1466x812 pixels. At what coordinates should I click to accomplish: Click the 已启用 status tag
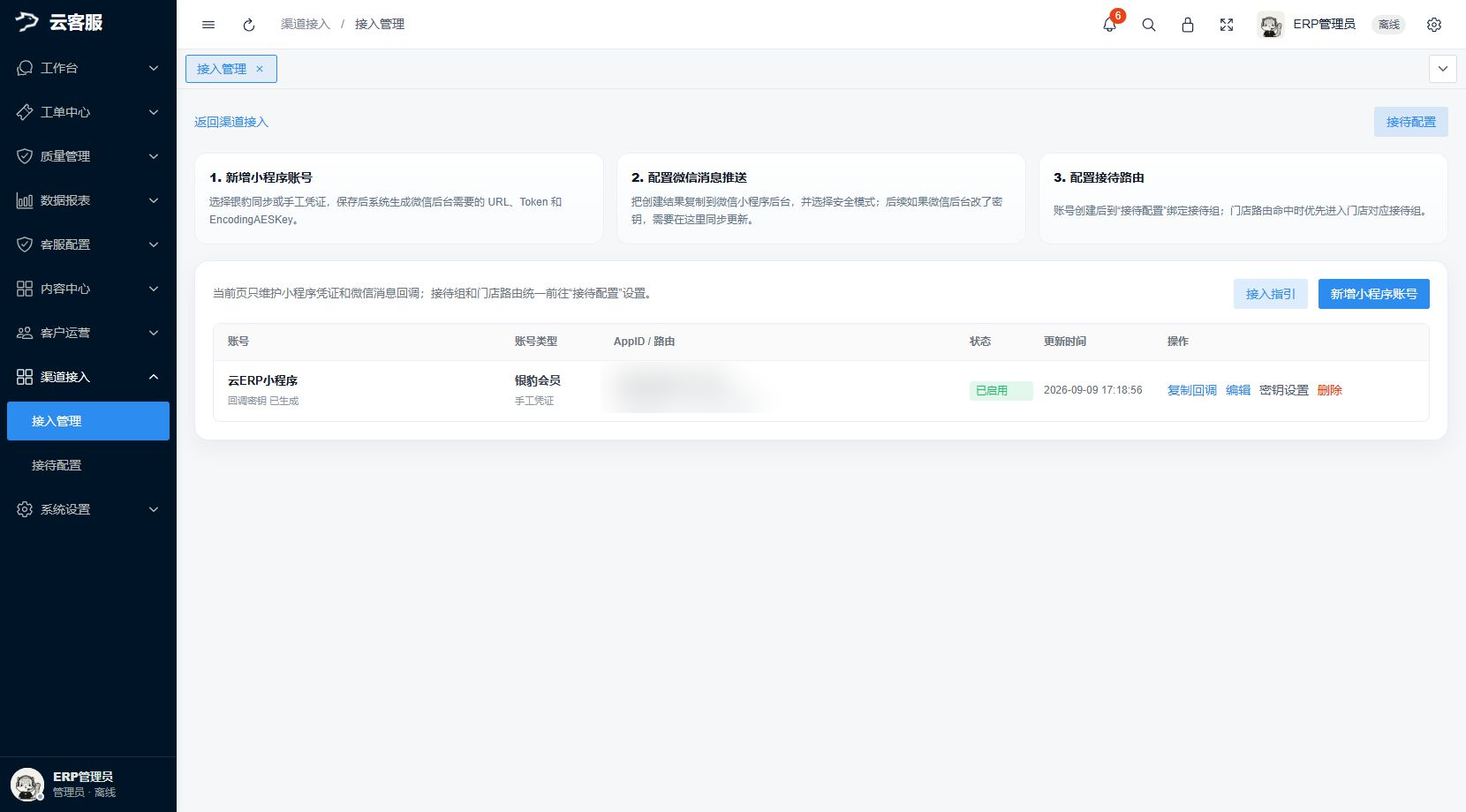tap(1001, 390)
